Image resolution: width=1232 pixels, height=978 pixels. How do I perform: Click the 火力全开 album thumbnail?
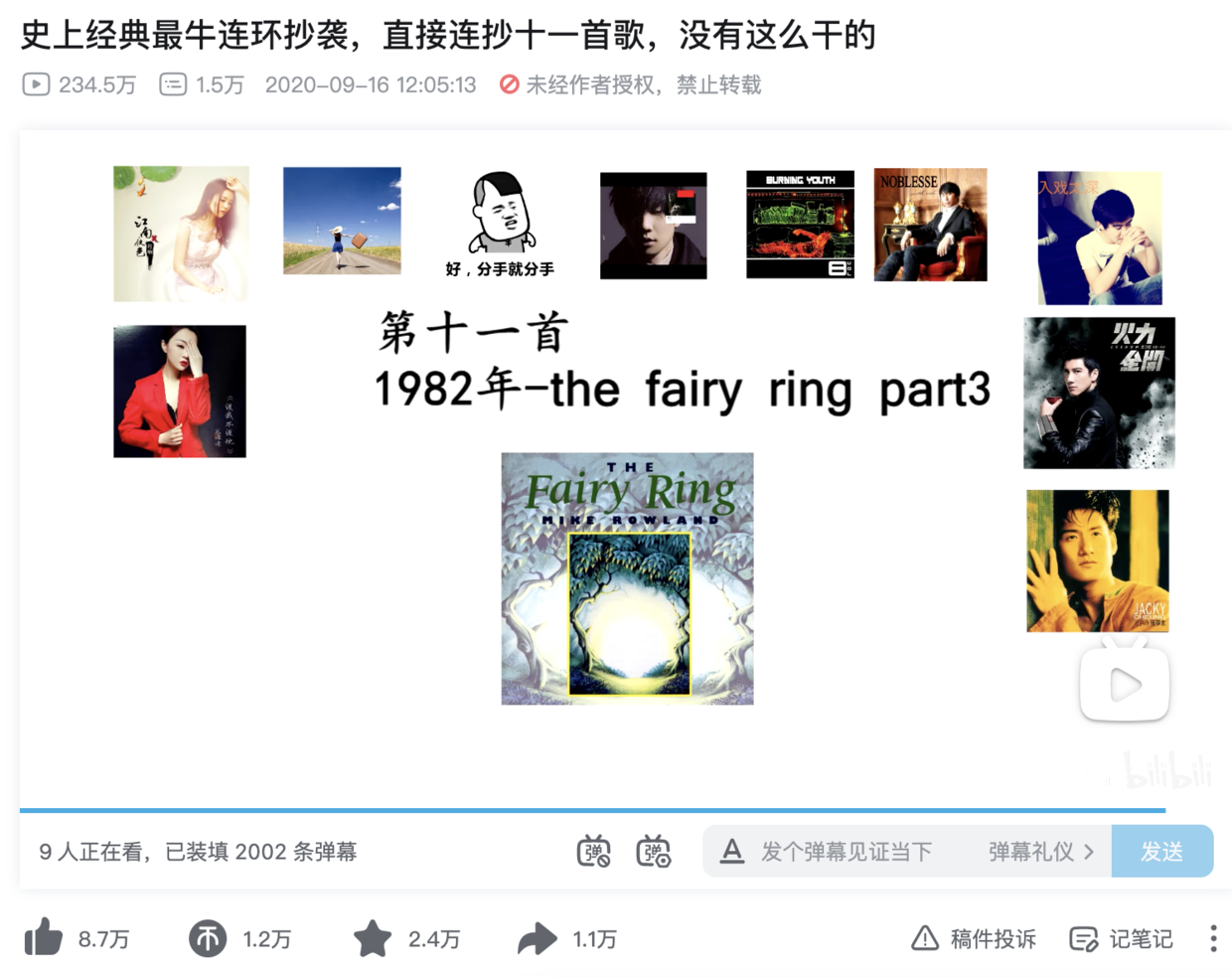pos(1099,393)
